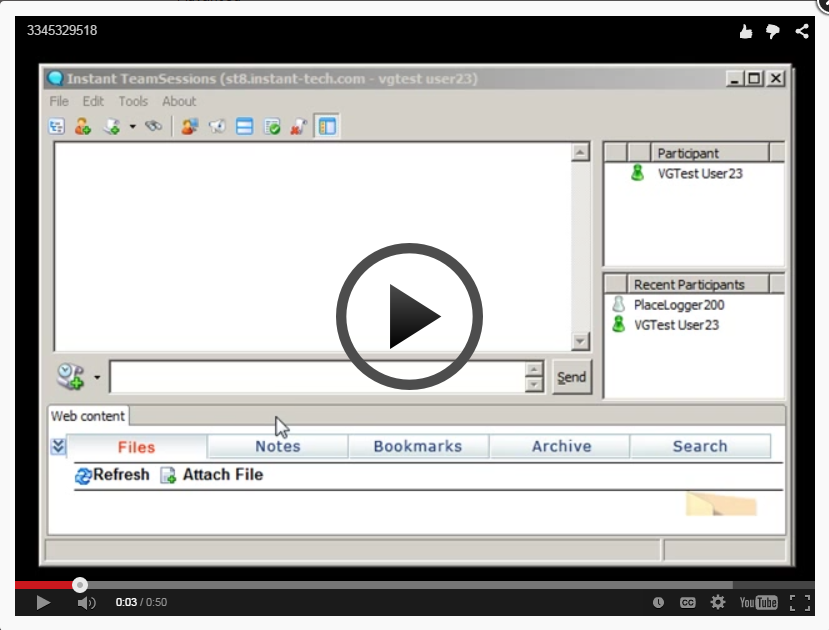Viewport: 829px width, 630px height.
Task: Open the File menu
Action: pyautogui.click(x=59, y=101)
